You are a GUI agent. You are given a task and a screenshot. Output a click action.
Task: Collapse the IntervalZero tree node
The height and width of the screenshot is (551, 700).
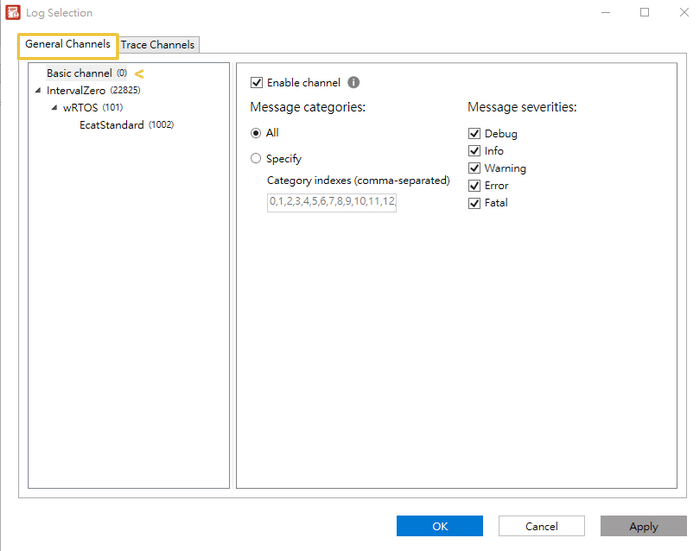38,91
